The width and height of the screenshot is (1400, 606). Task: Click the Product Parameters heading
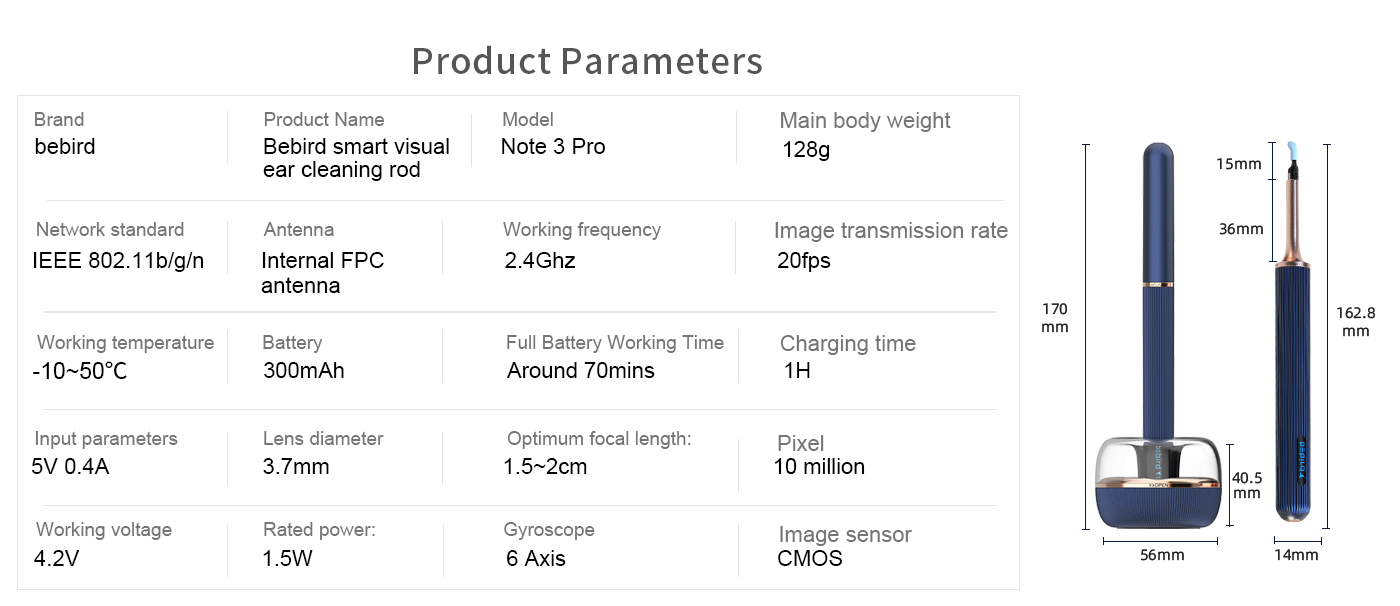click(x=587, y=60)
